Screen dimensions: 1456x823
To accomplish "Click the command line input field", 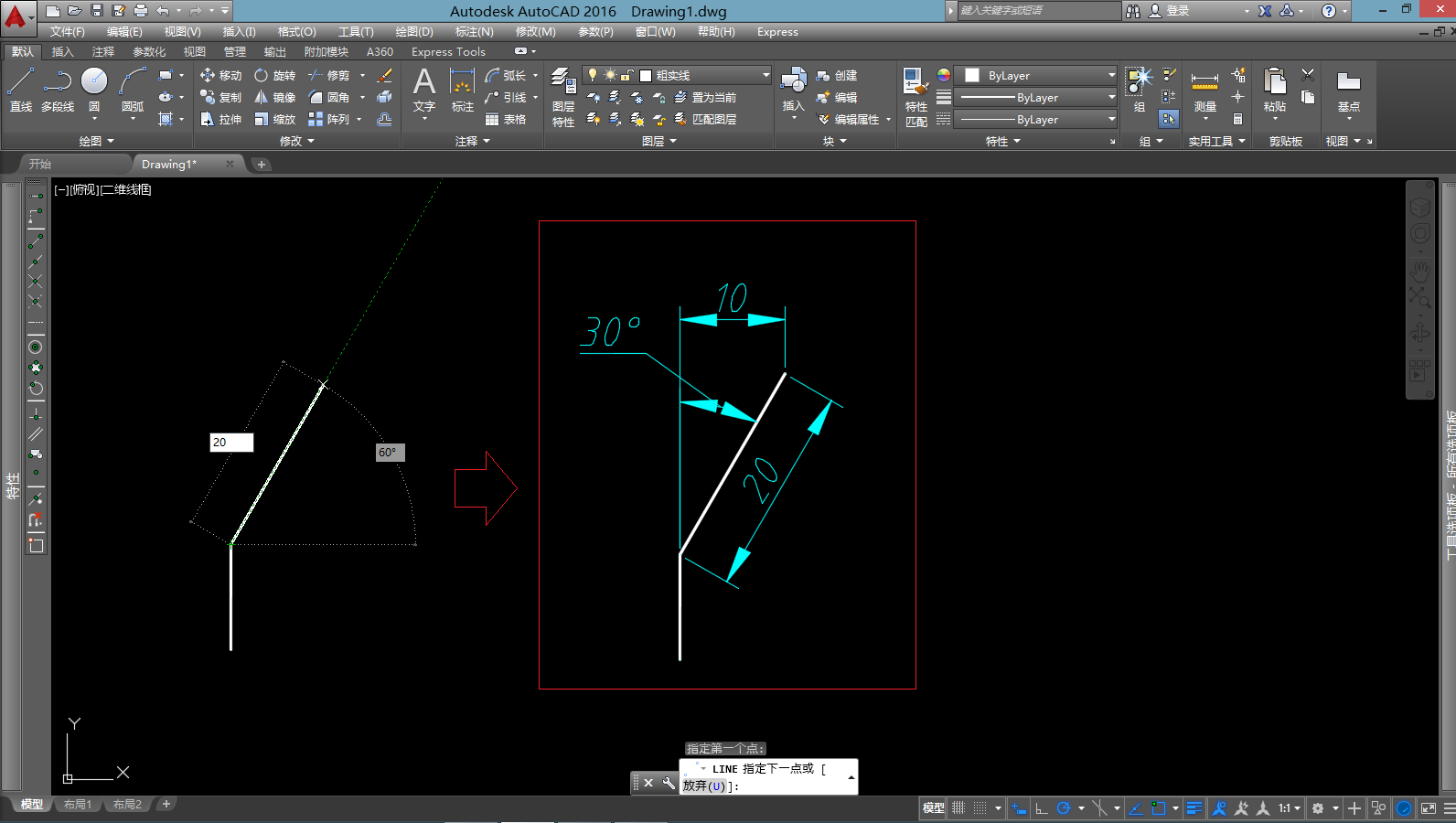I will pyautogui.click(x=768, y=777).
